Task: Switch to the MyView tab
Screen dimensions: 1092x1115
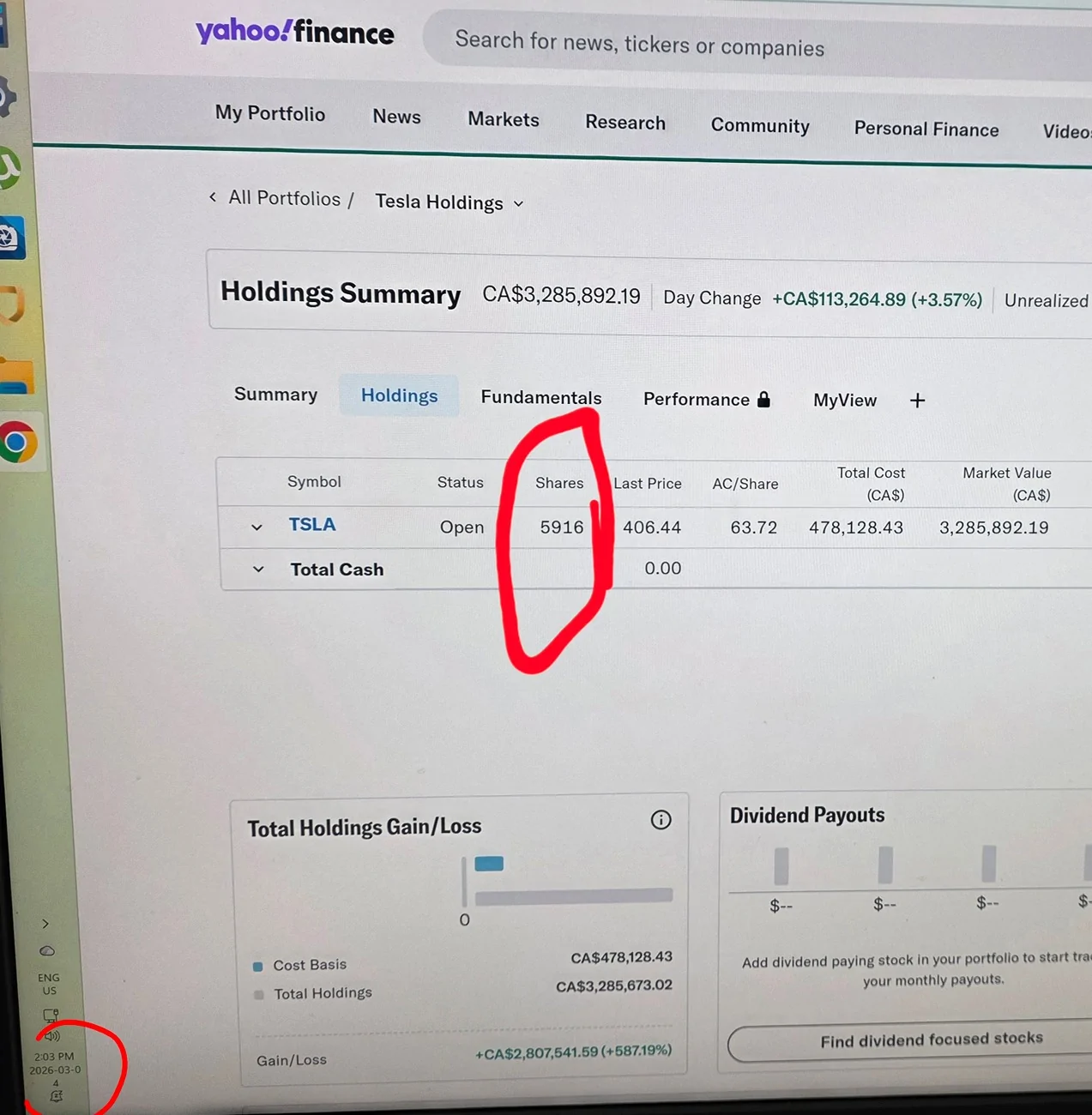Action: pyautogui.click(x=845, y=401)
